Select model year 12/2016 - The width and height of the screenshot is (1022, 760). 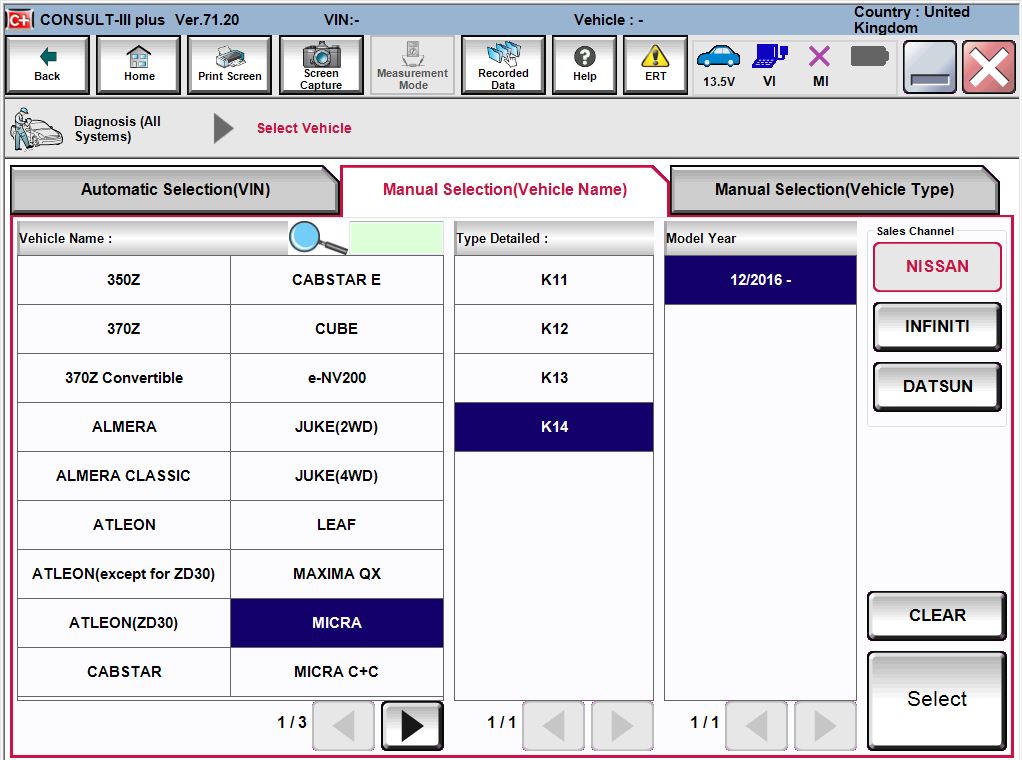761,280
